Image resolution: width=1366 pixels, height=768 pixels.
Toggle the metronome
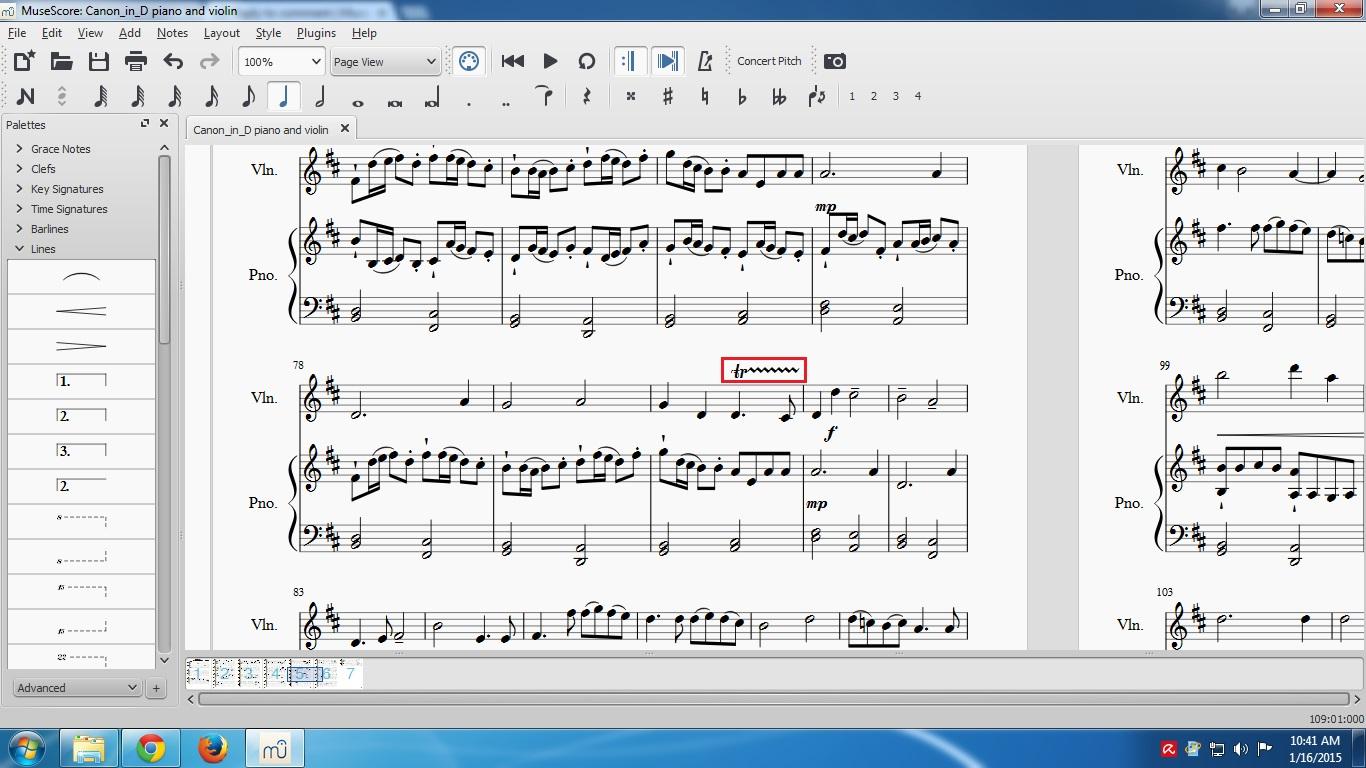704,61
